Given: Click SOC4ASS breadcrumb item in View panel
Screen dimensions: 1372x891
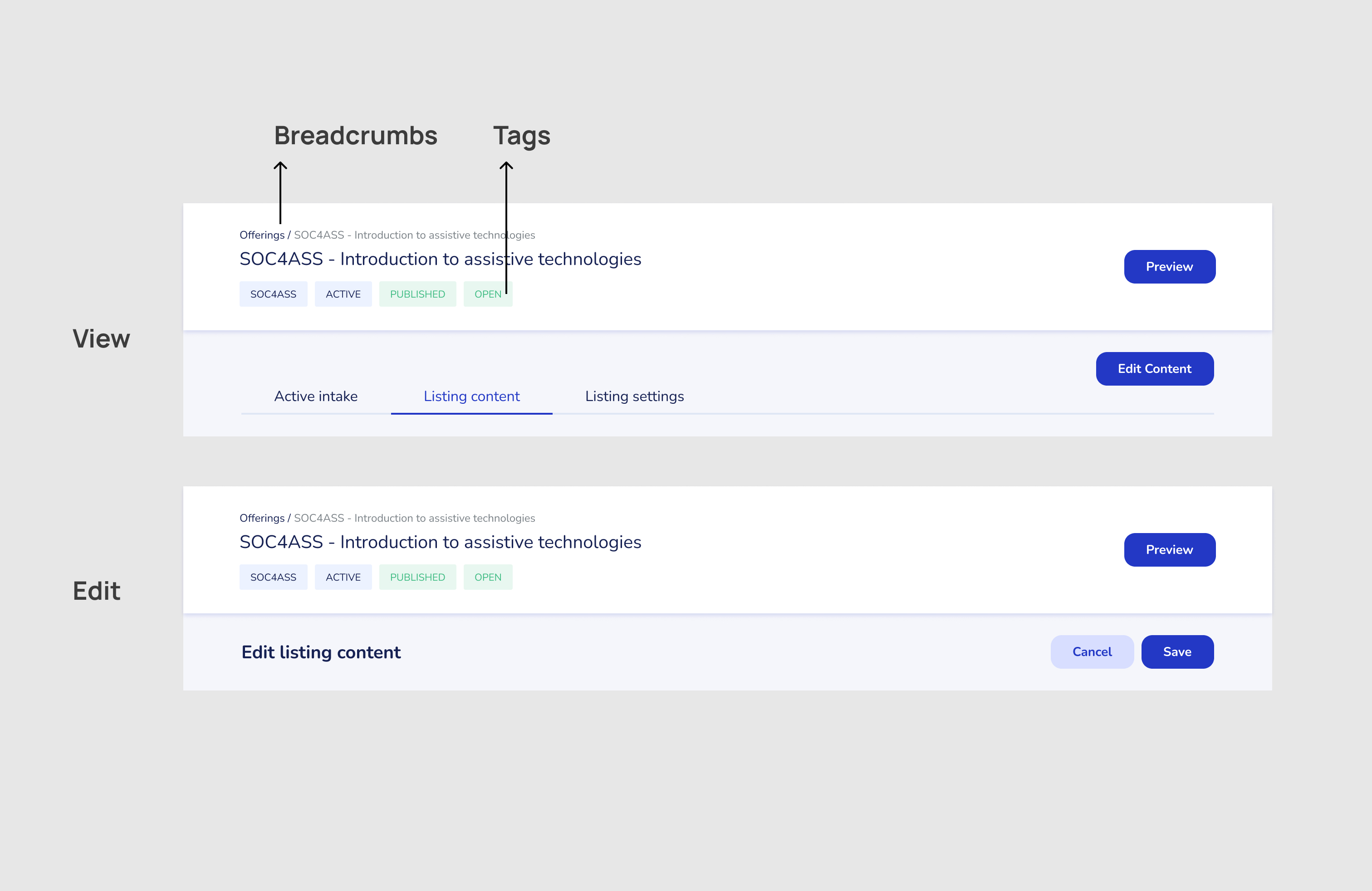Looking at the screenshot, I should (x=414, y=235).
